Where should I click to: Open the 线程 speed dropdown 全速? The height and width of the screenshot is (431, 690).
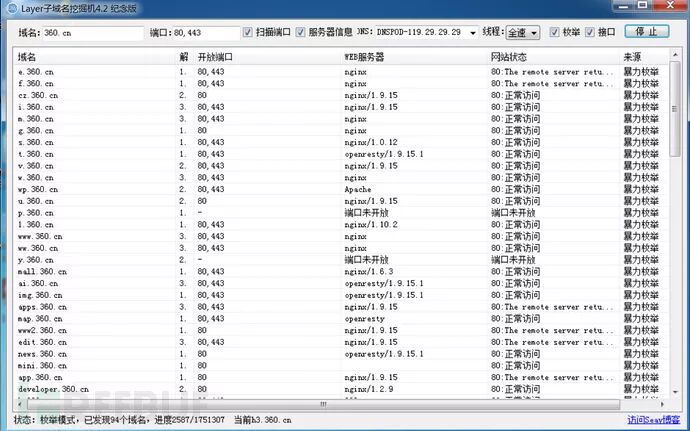point(522,33)
